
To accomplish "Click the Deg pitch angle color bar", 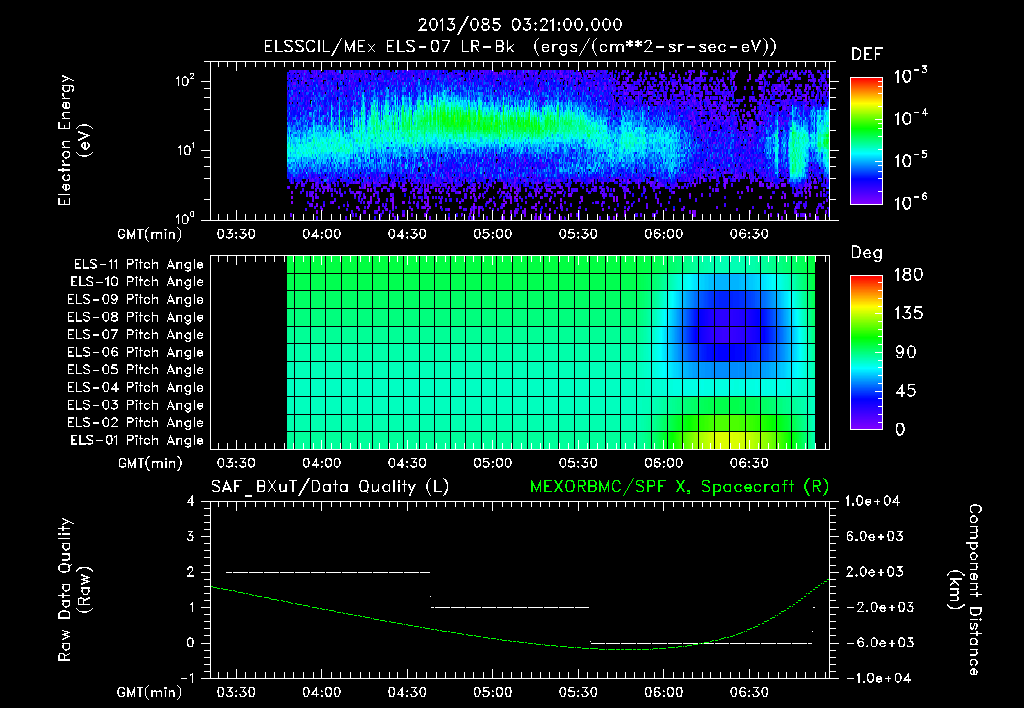I will pyautogui.click(x=867, y=352).
